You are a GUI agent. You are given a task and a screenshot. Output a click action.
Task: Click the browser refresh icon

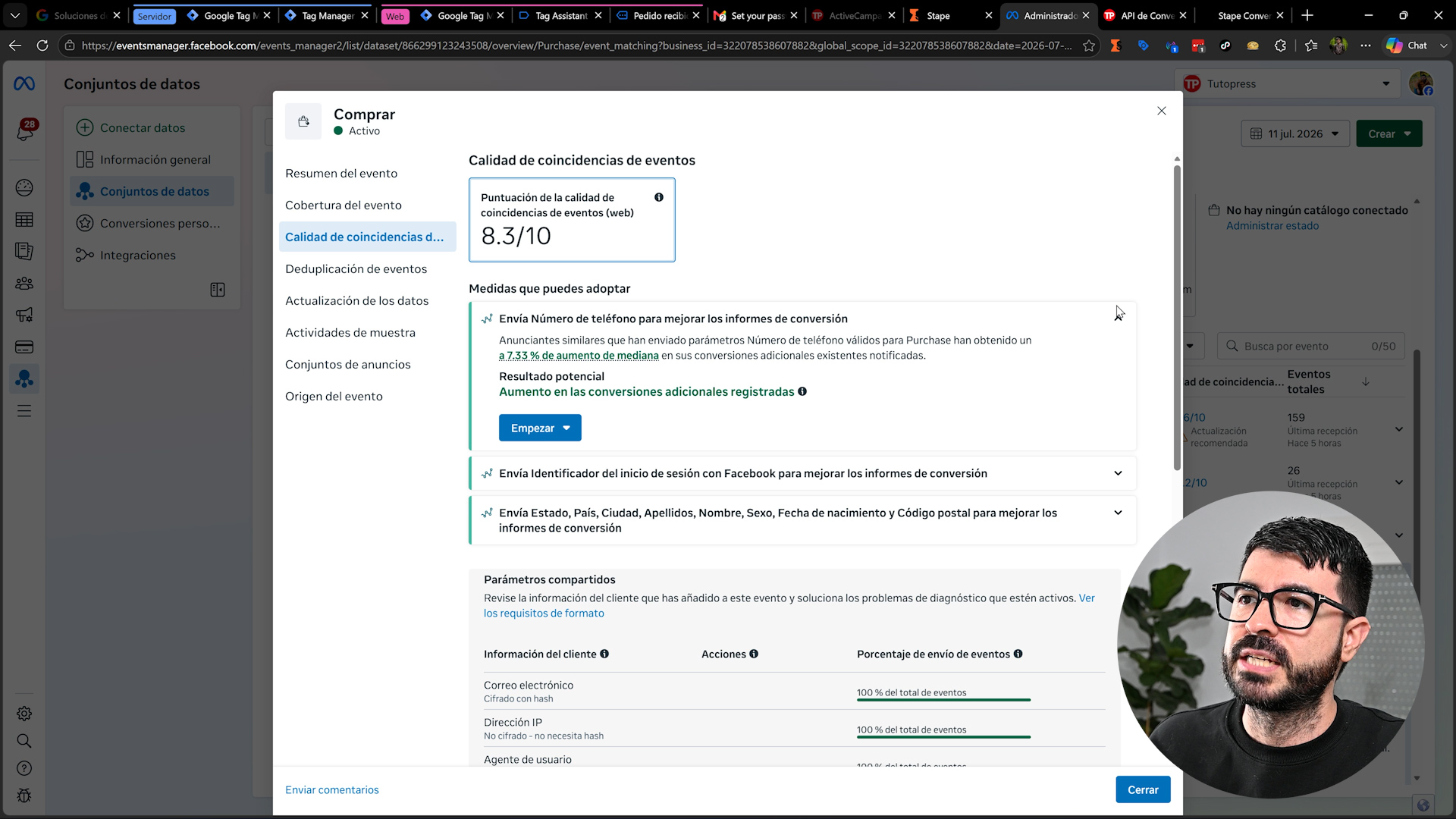42,45
